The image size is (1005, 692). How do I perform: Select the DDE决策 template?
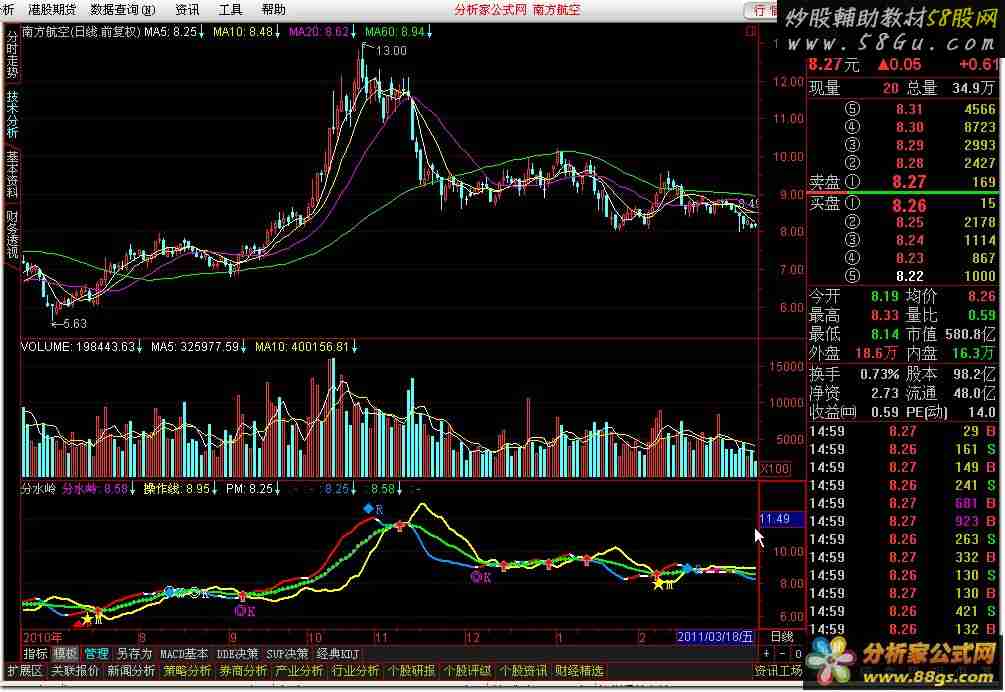pyautogui.click(x=237, y=654)
